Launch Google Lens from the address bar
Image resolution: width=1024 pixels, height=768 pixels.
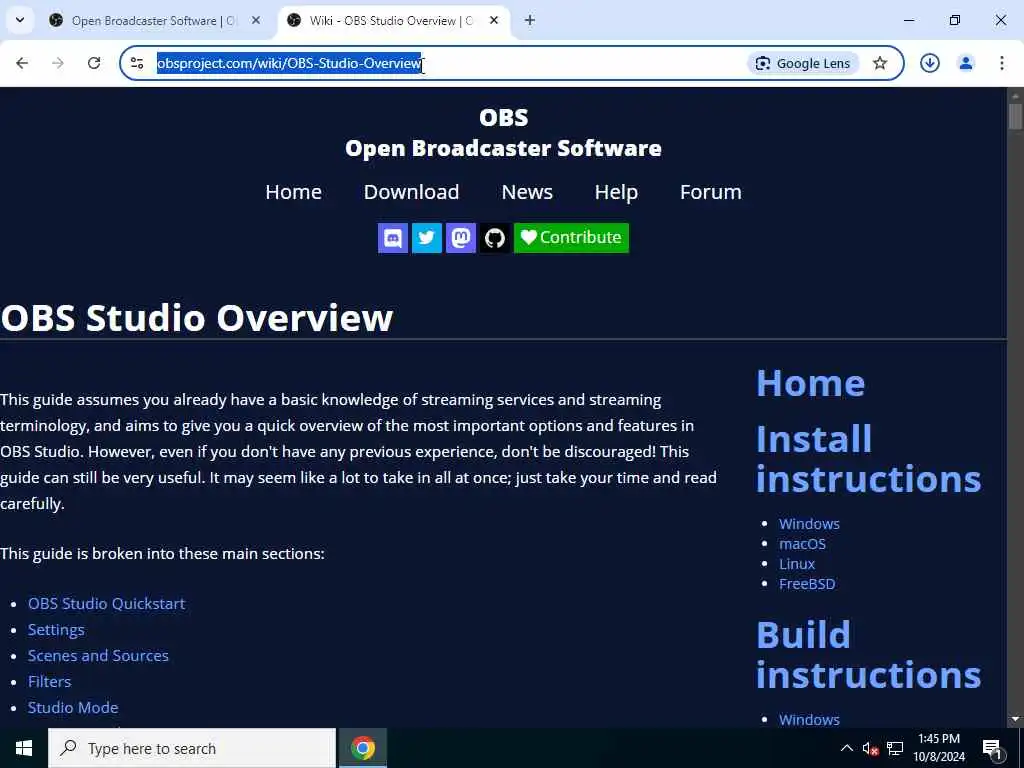pyautogui.click(x=803, y=63)
